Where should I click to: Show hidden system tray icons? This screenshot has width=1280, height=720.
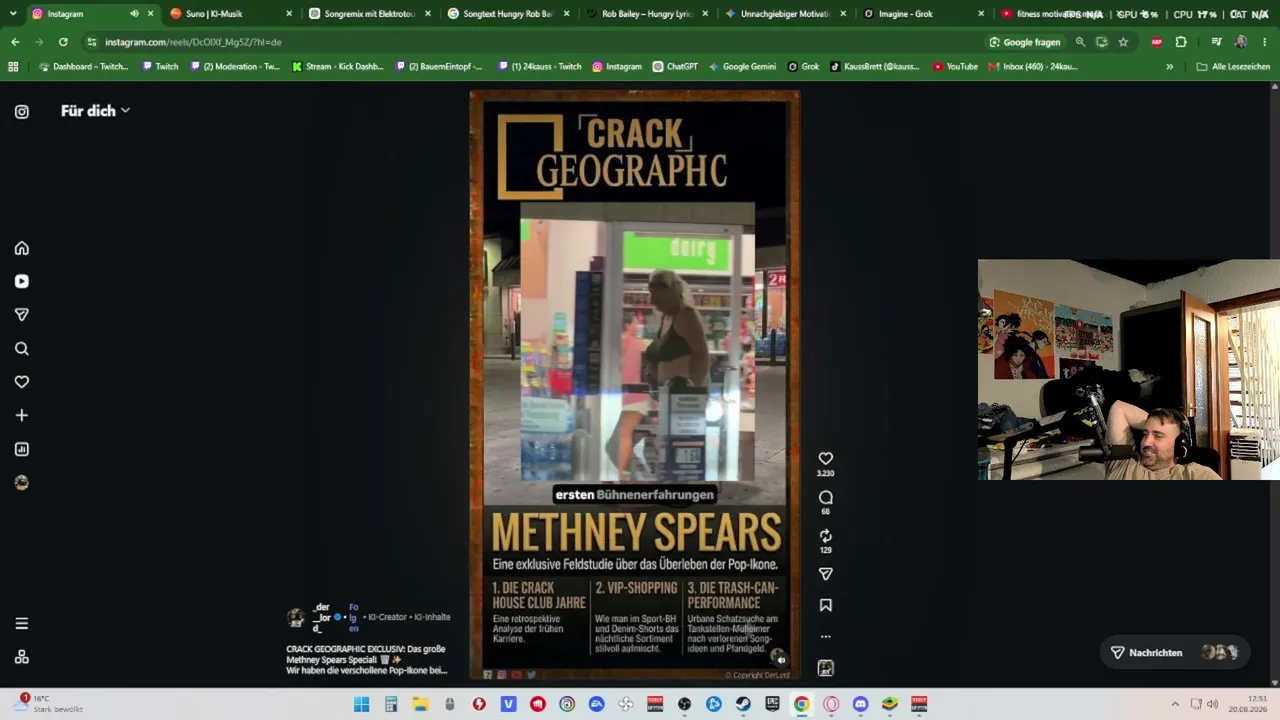(1175, 704)
